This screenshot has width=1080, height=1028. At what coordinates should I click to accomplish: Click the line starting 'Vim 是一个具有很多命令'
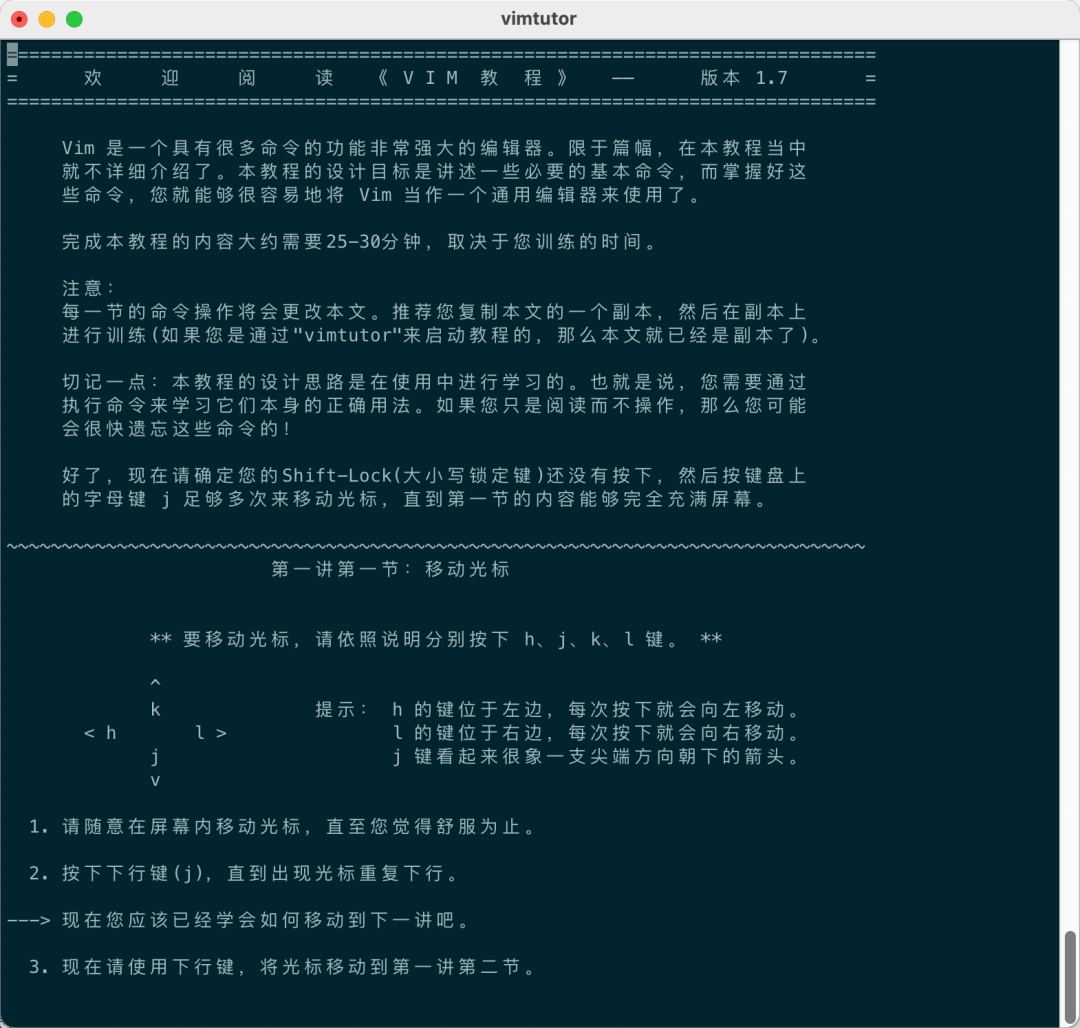point(434,148)
